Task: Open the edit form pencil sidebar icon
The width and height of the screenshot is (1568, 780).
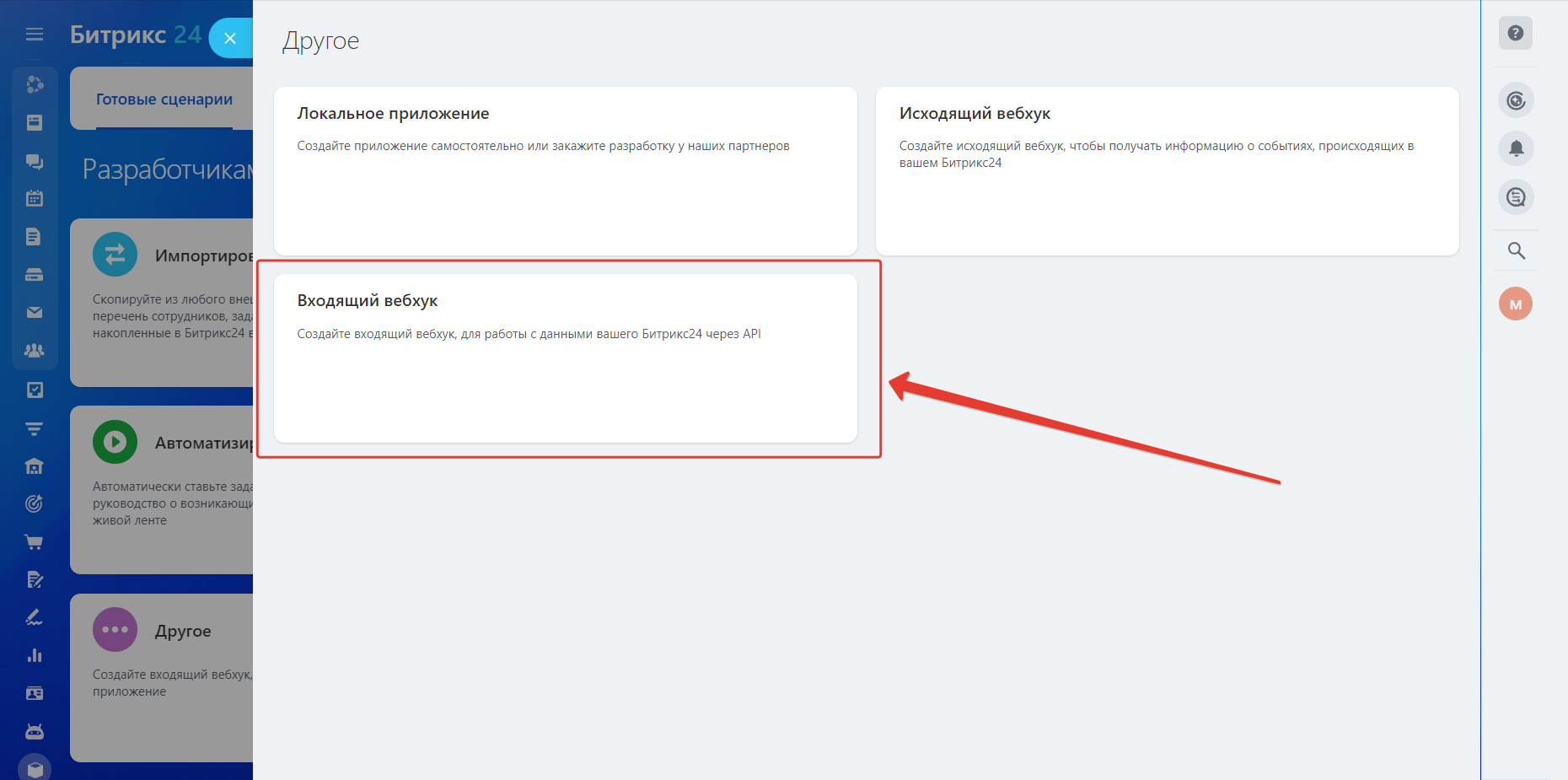Action: click(x=35, y=580)
